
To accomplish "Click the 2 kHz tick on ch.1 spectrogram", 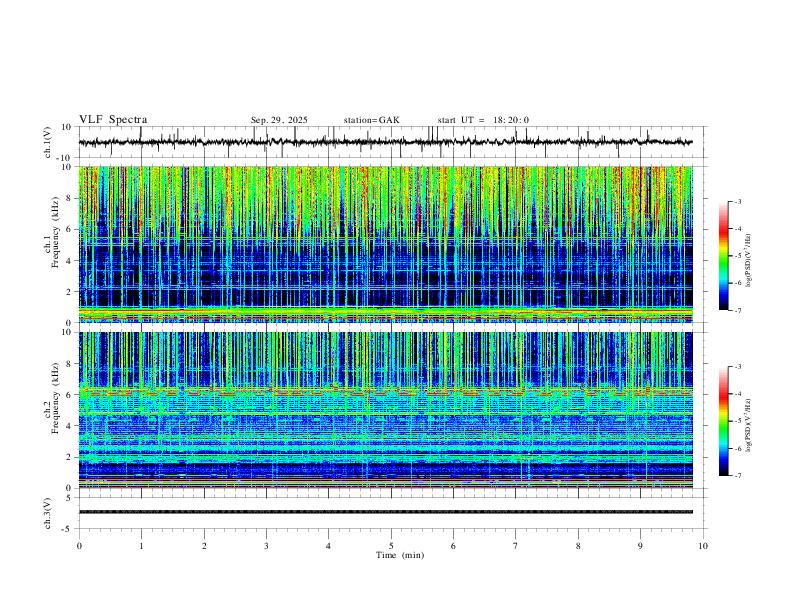I will pyautogui.click(x=69, y=292).
